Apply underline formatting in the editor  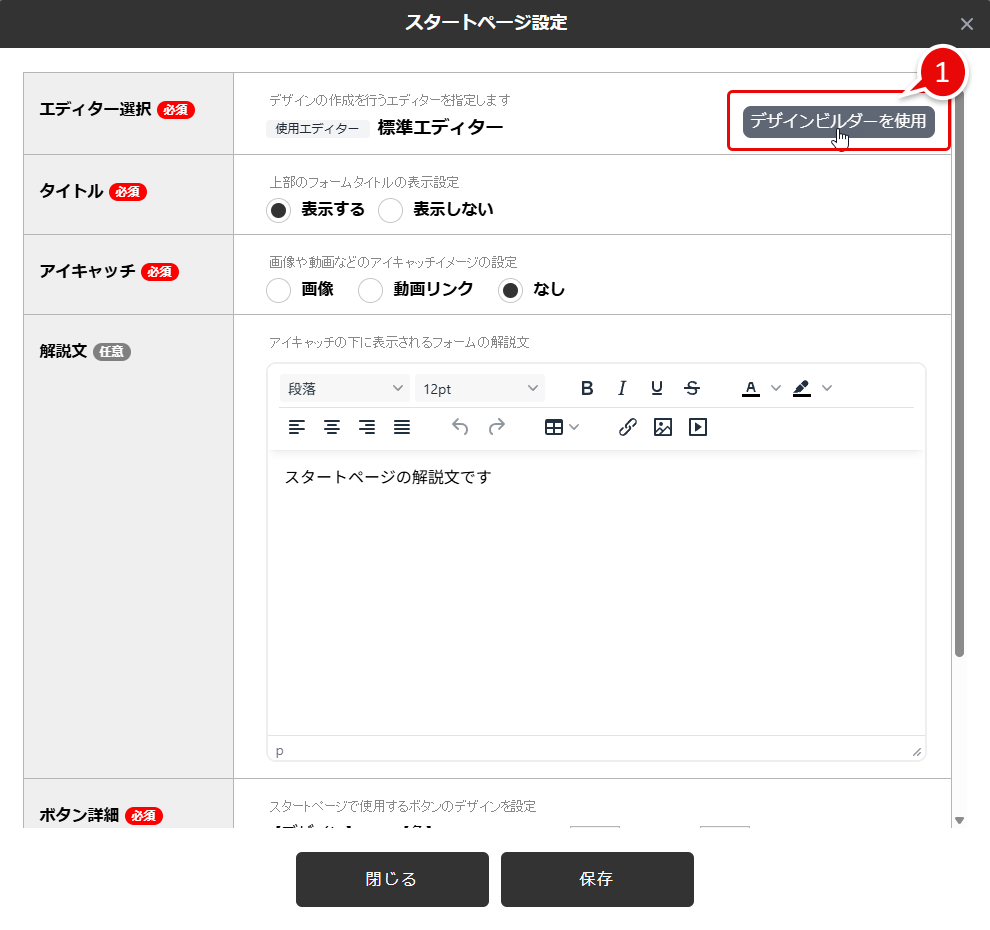point(657,388)
